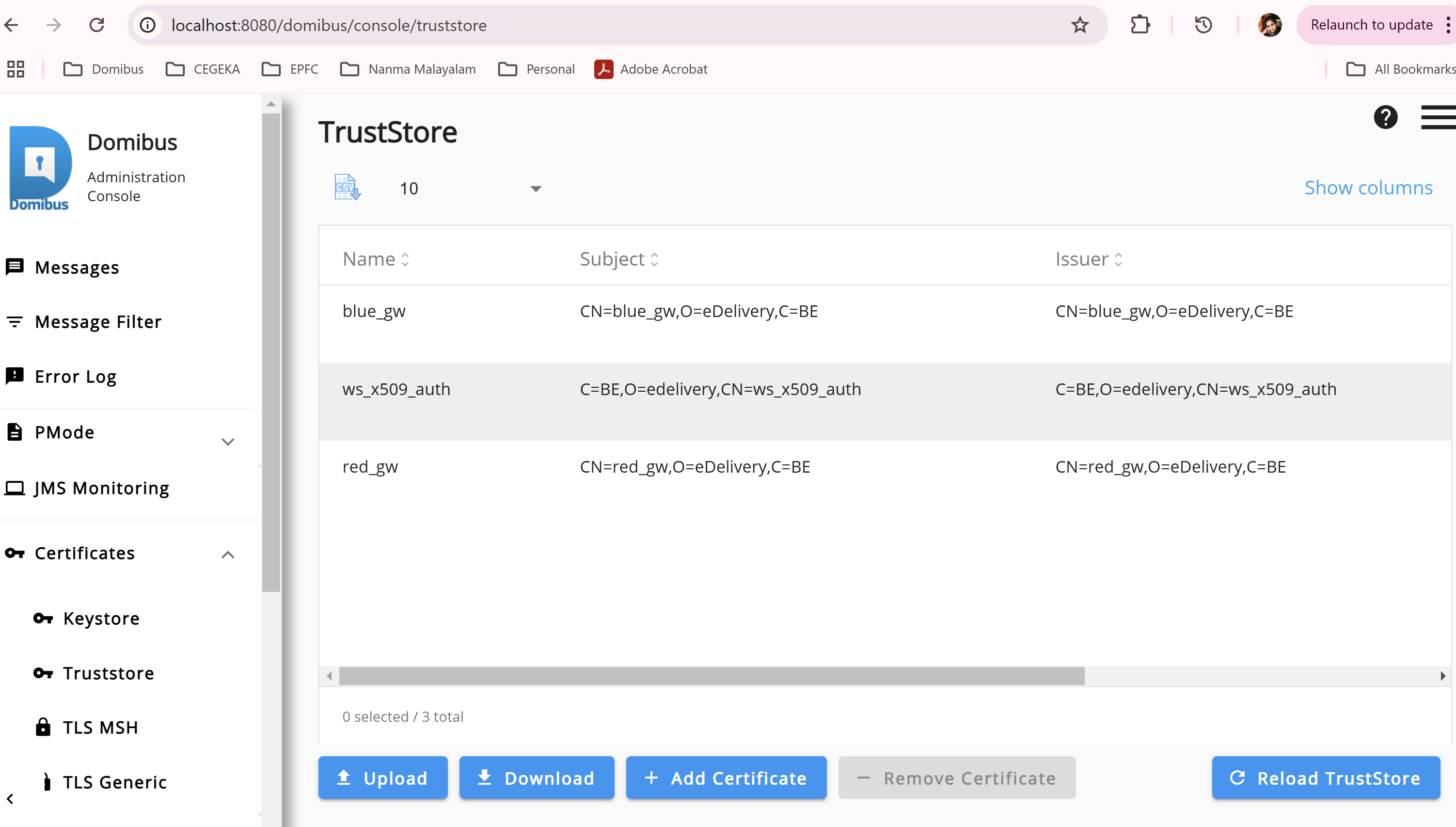Click subject CN=red_gw,O=eDelivery,C=BE cell
The image size is (1456, 827).
click(x=695, y=466)
